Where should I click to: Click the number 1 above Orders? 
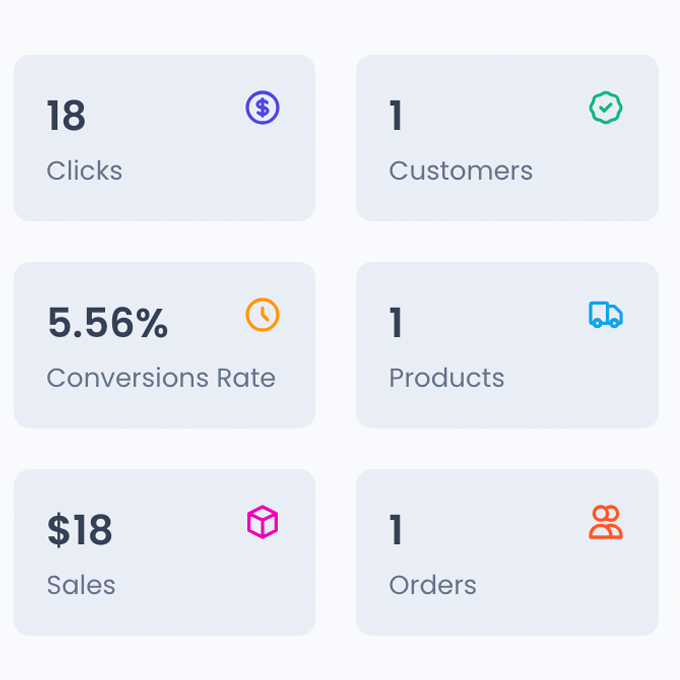[396, 530]
